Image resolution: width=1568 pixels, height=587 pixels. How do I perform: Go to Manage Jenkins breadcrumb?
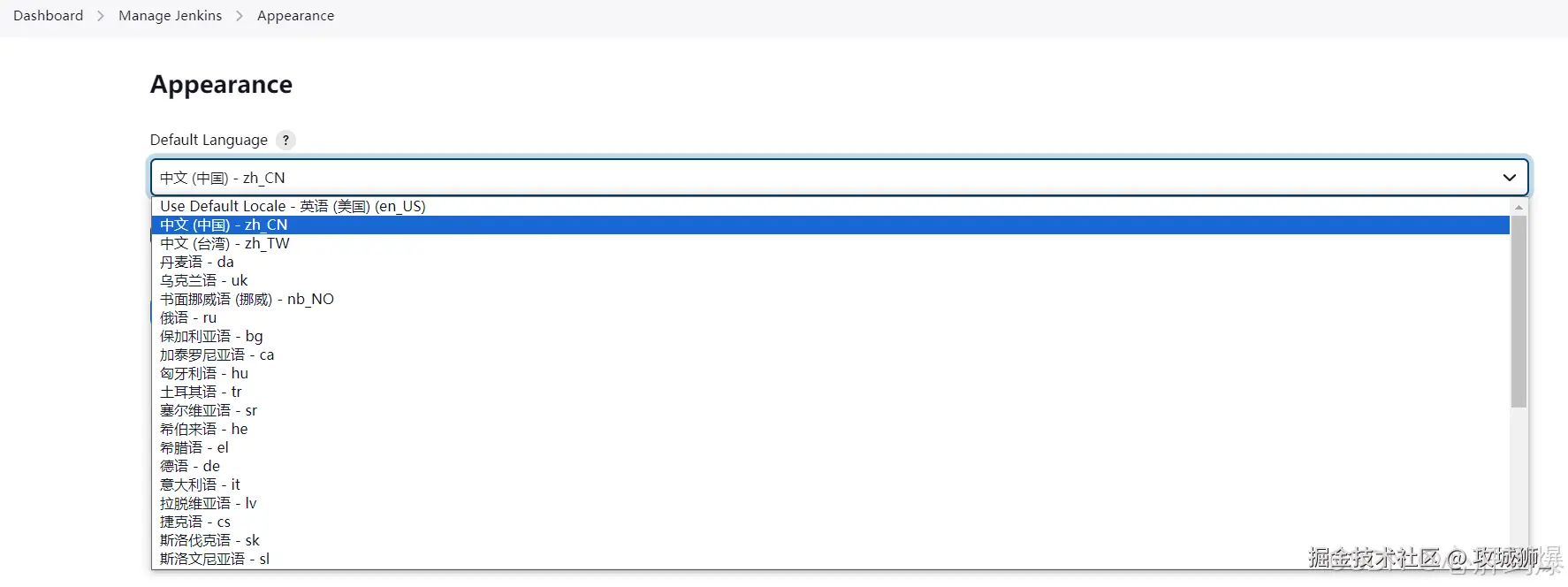(x=171, y=16)
